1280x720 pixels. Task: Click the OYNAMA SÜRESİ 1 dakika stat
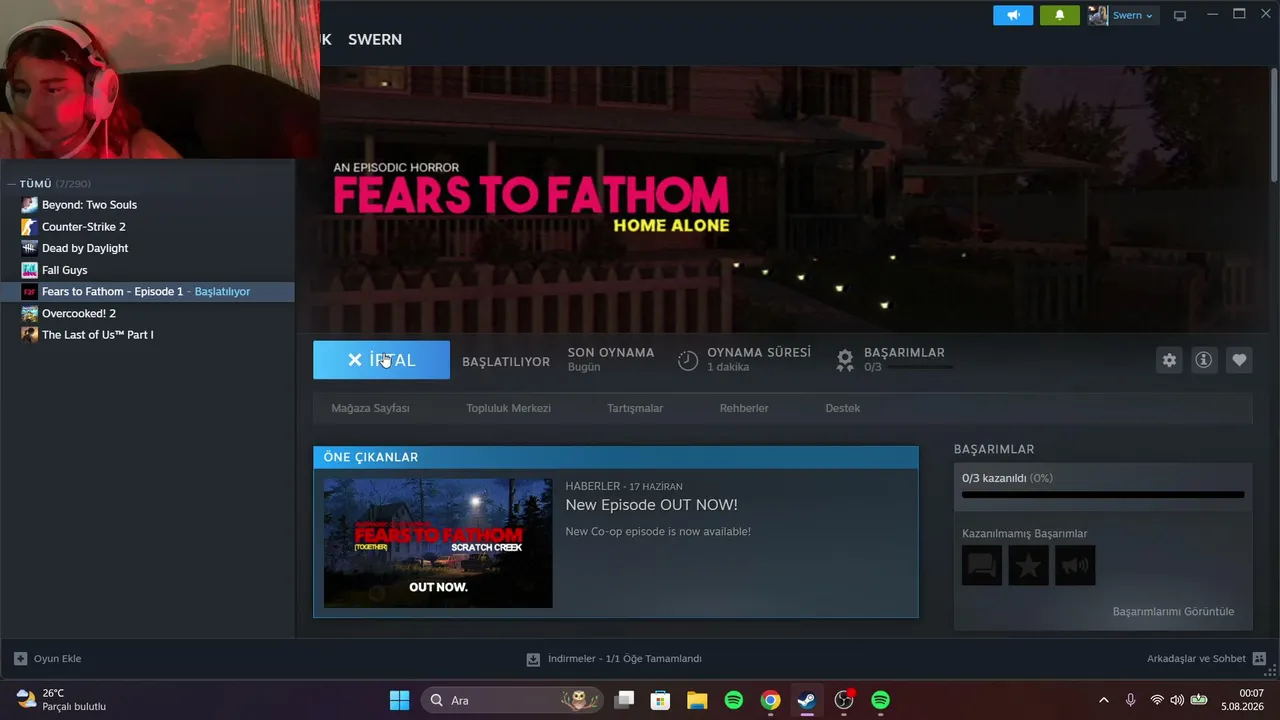click(x=745, y=360)
